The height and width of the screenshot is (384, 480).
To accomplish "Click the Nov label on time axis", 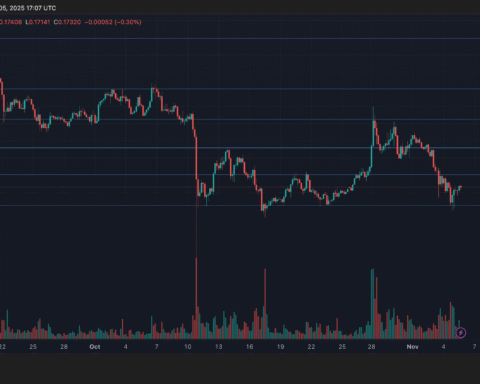I will [412, 347].
